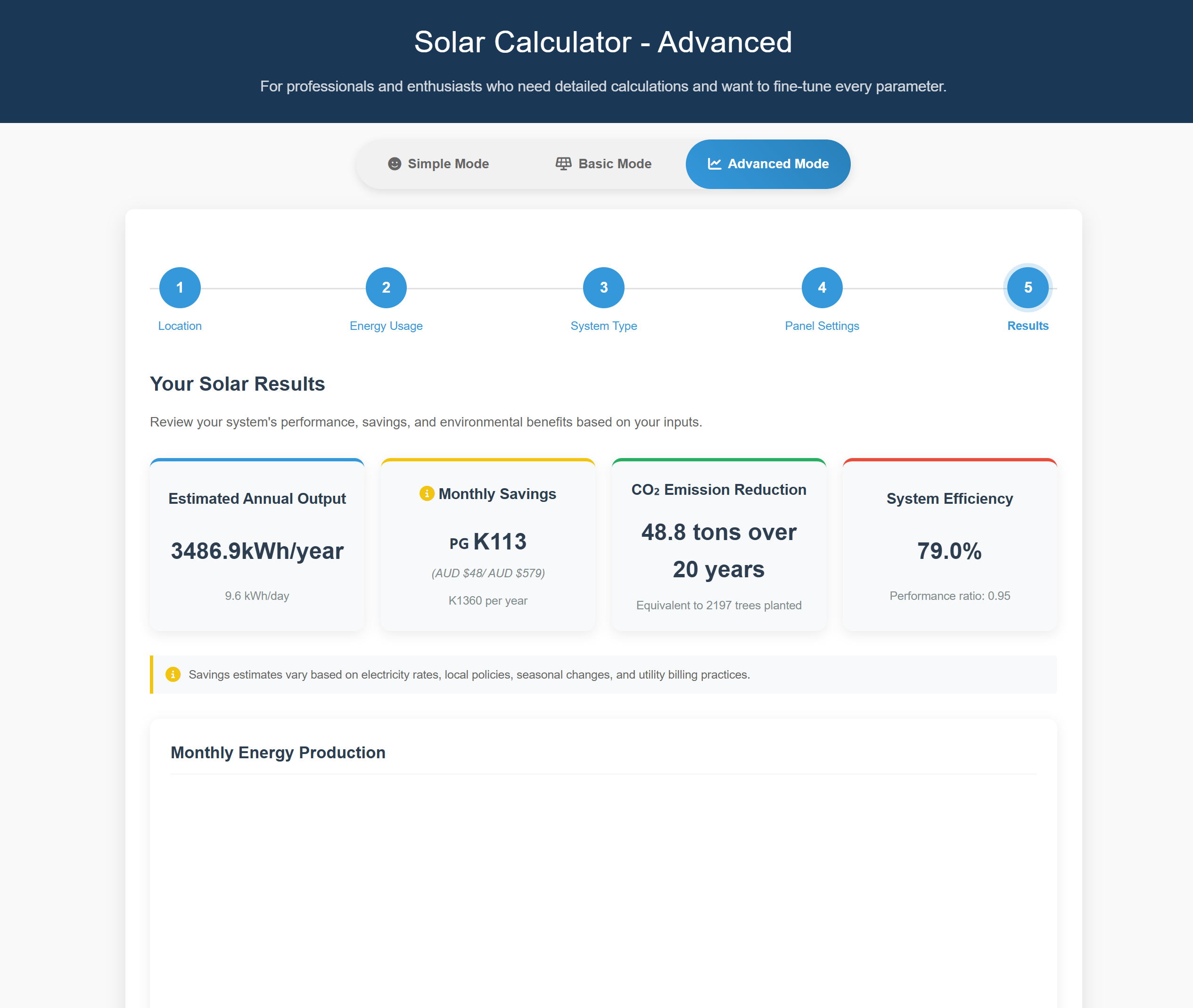Click step 1 Location circle icon
Viewport: 1193px width, 1008px height.
pyautogui.click(x=179, y=287)
